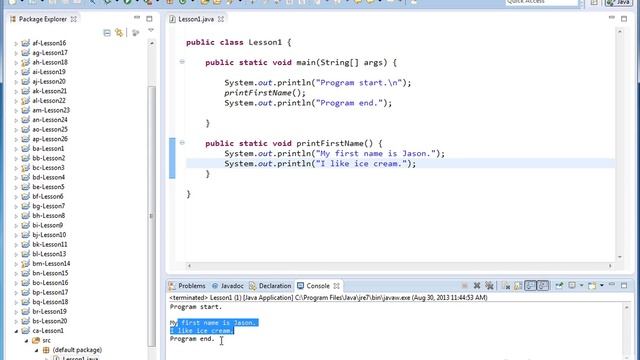The width and height of the screenshot is (640, 360).
Task: Remove launch from Console
Action: click(x=477, y=285)
